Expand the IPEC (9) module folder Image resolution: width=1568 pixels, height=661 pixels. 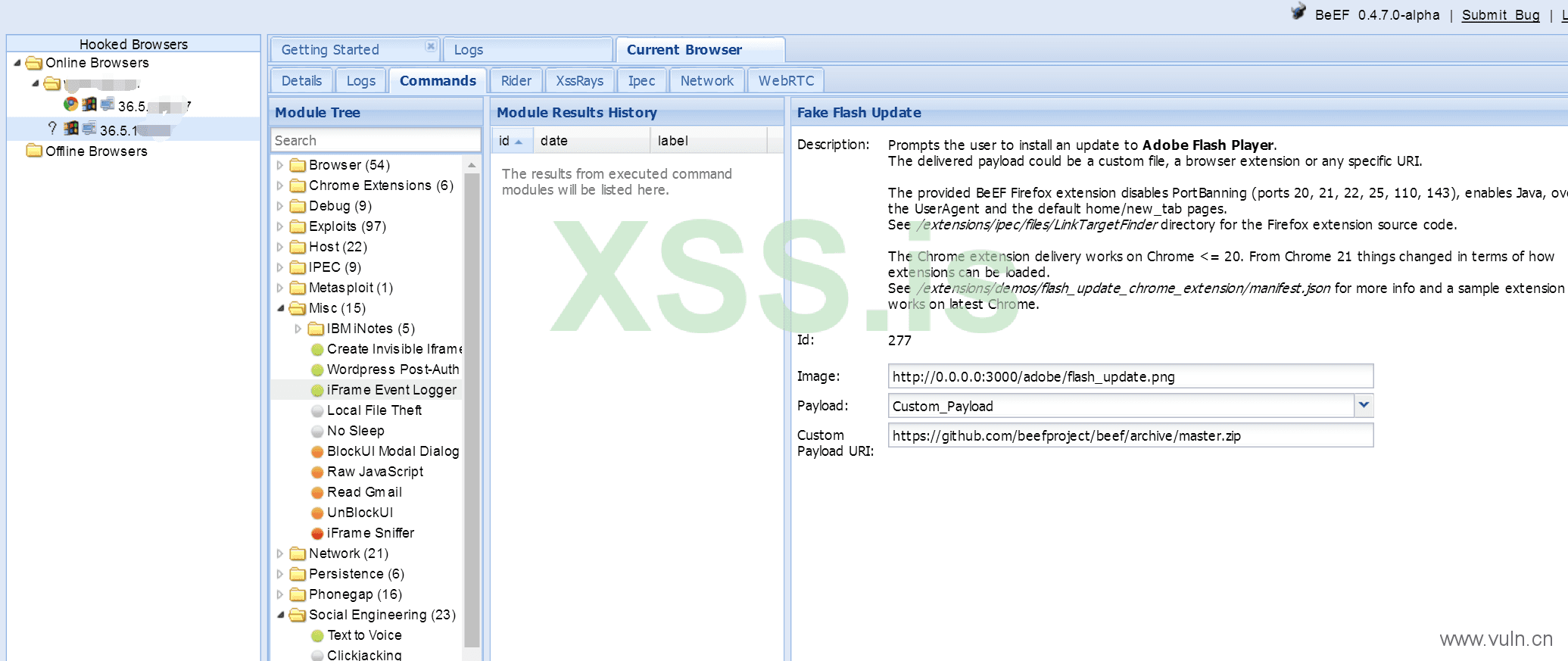(x=280, y=267)
